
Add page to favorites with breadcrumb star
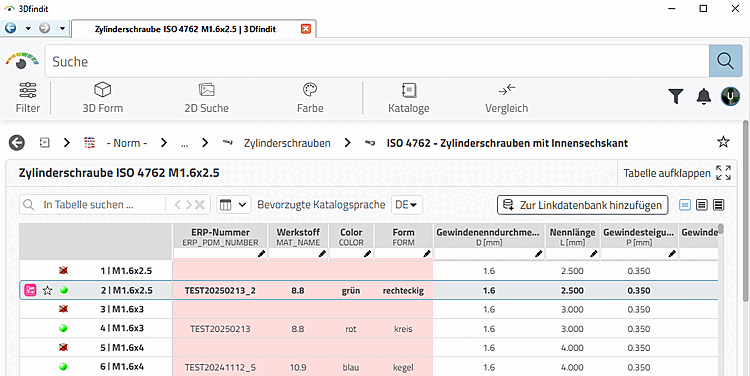[723, 142]
